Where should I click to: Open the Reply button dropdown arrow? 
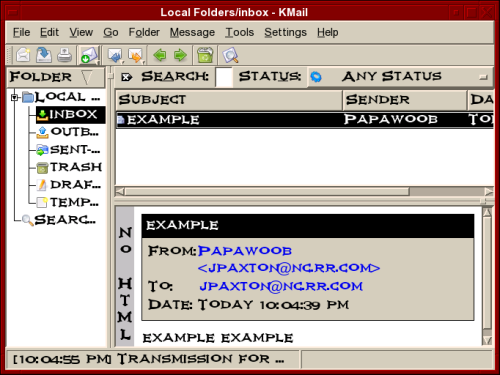(x=122, y=62)
